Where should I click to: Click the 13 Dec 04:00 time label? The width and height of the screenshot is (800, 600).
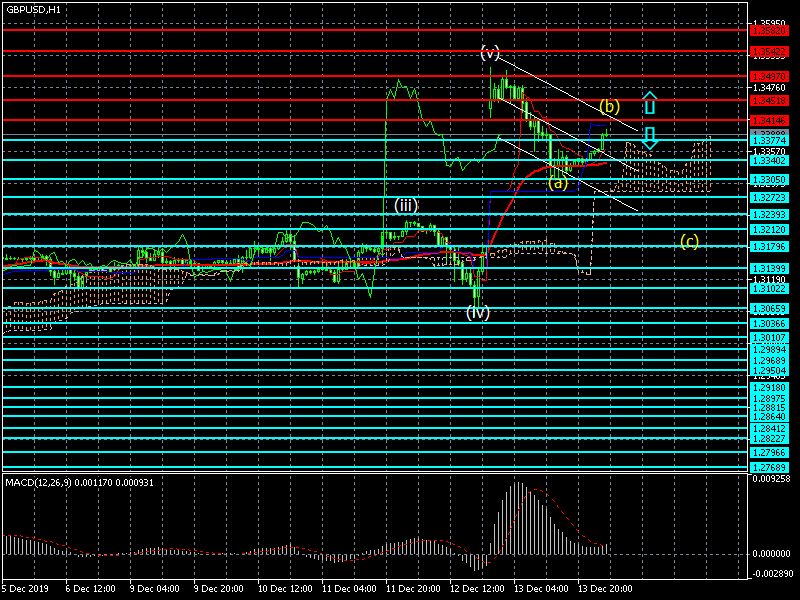(x=541, y=590)
